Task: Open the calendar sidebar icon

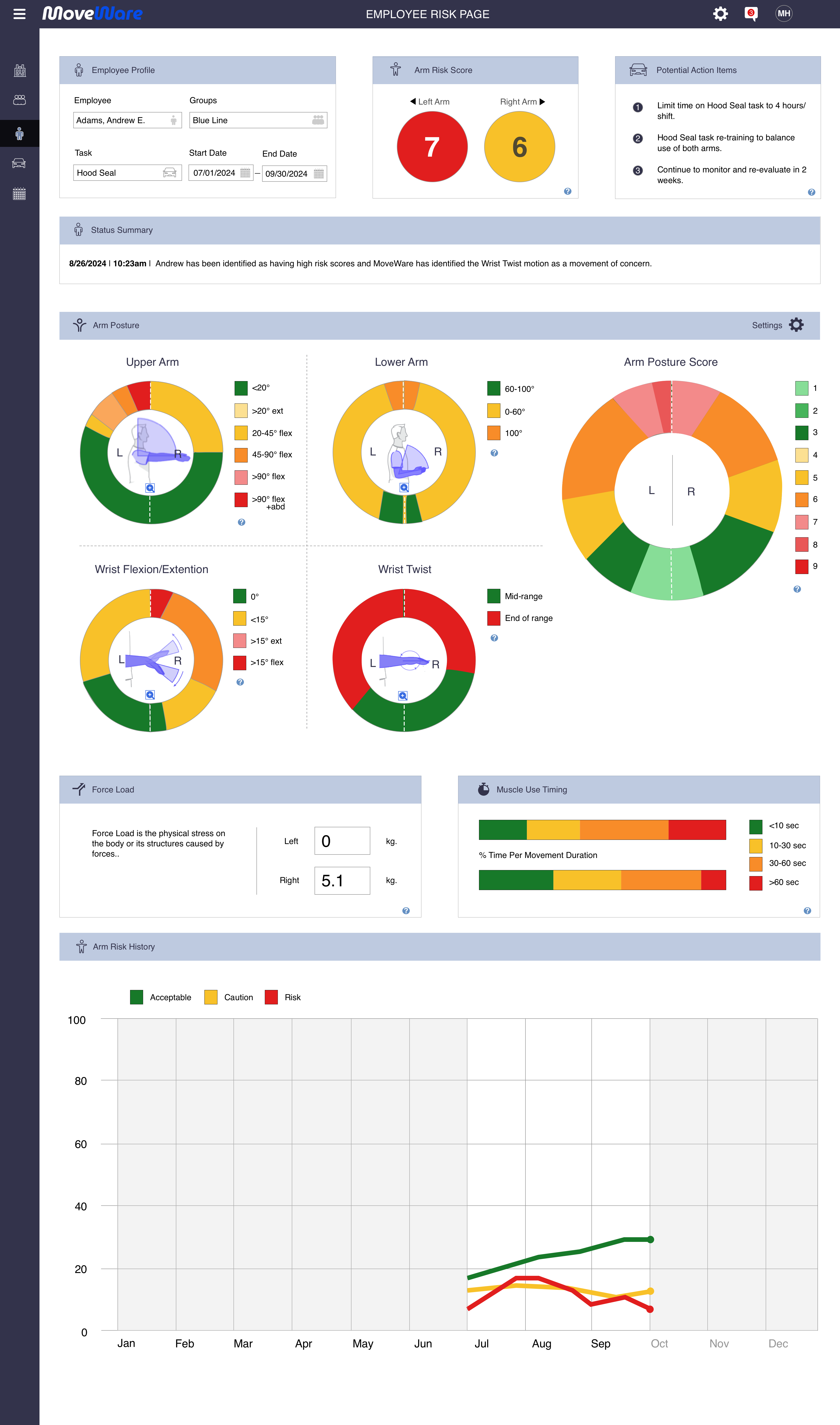Action: tap(19, 194)
